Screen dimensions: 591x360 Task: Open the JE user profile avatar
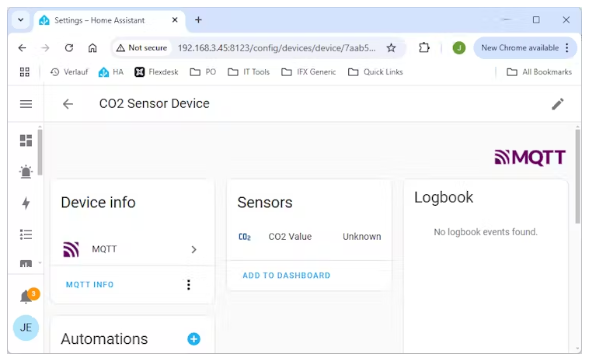[26, 328]
